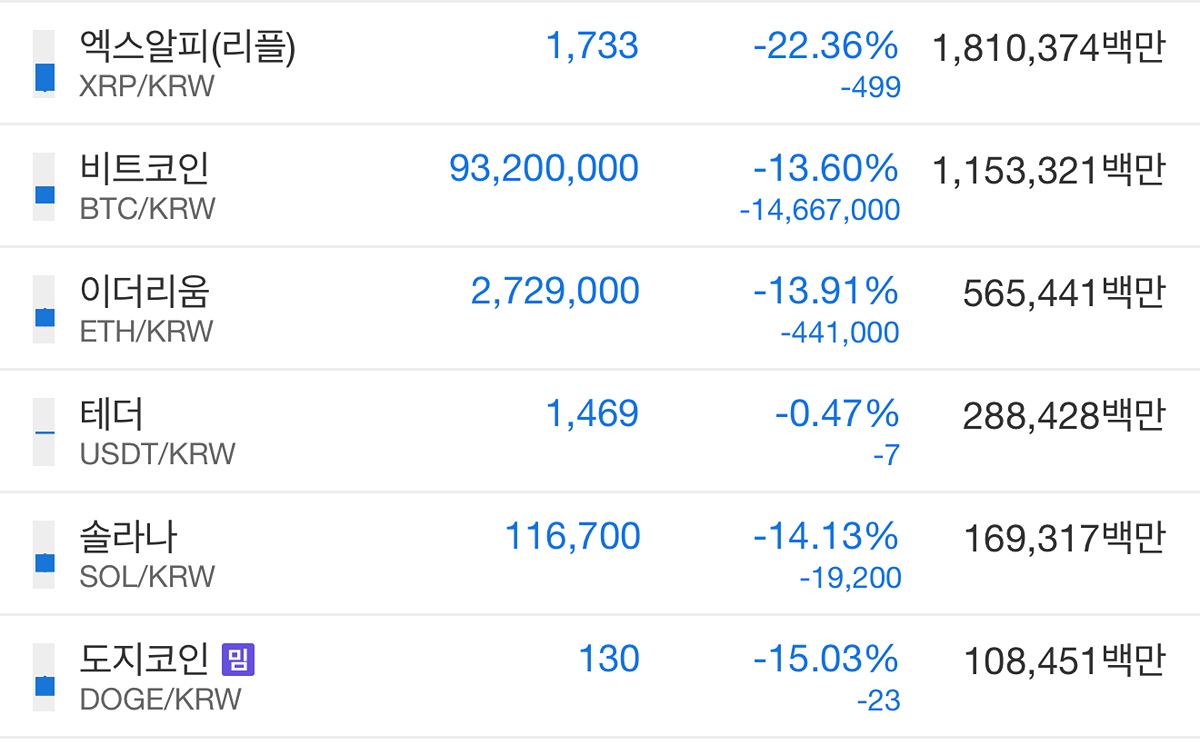This screenshot has height=745, width=1200.
Task: Tap the purple 밈 badge beside 도지코인
Action: [239, 659]
